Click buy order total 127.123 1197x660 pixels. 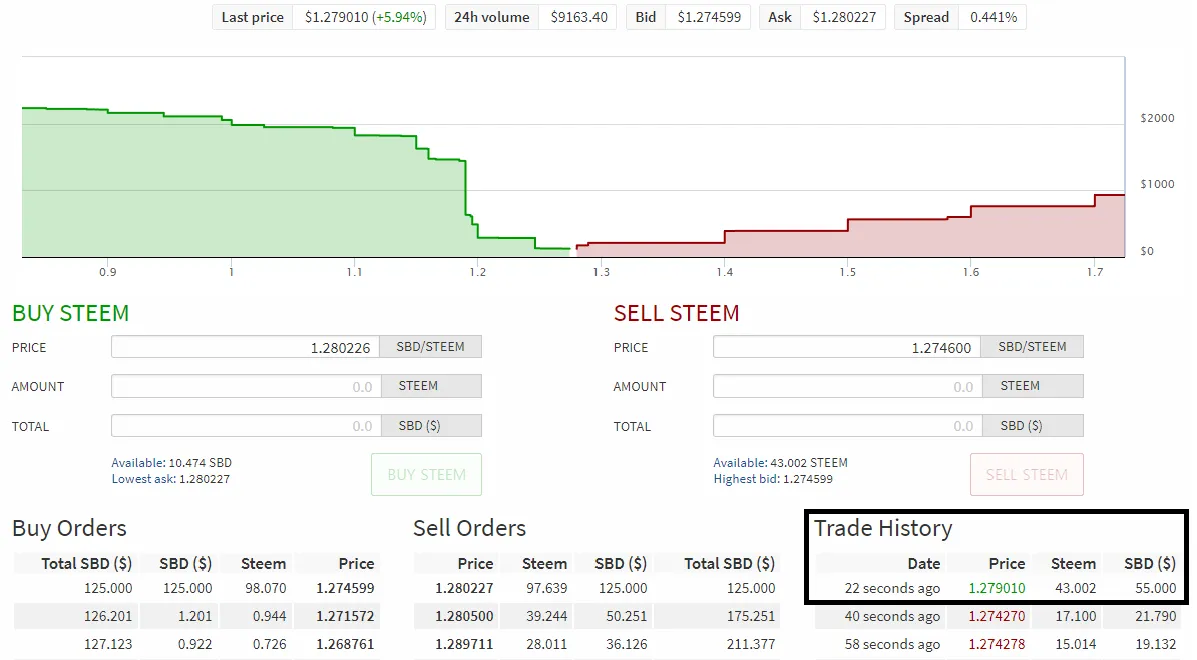(x=108, y=644)
